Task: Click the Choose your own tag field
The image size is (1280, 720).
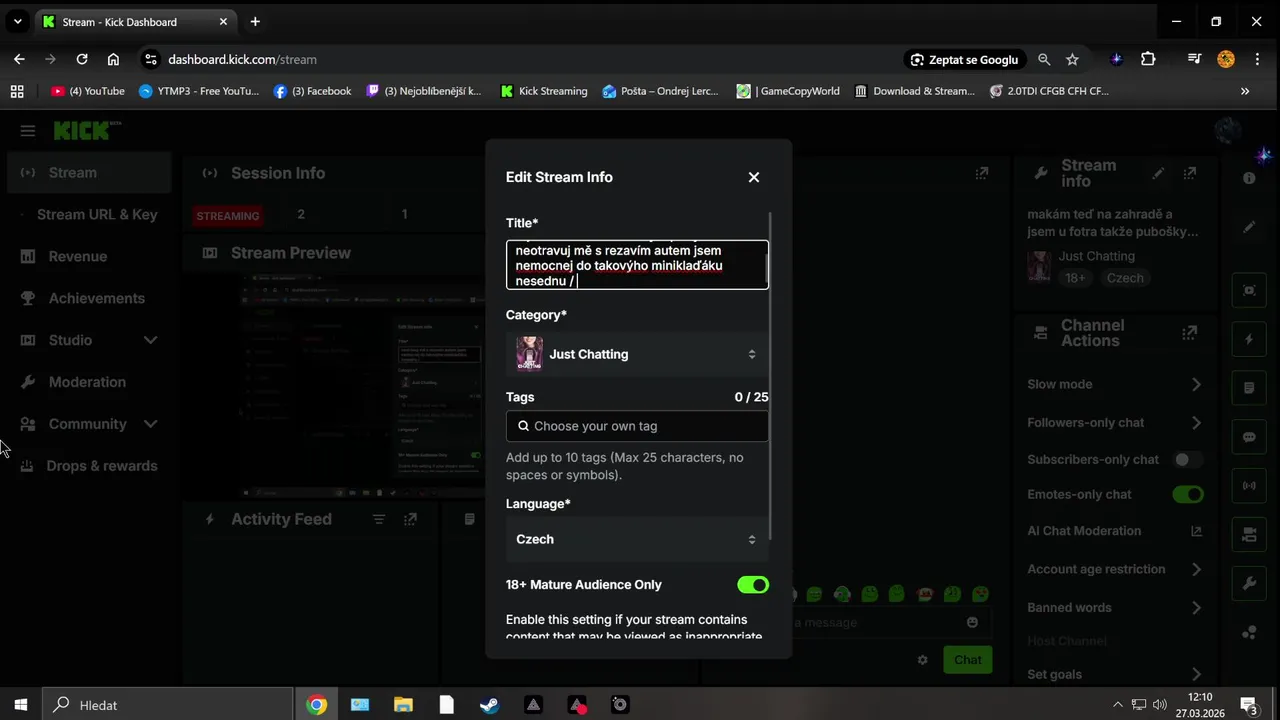Action: pyautogui.click(x=637, y=426)
